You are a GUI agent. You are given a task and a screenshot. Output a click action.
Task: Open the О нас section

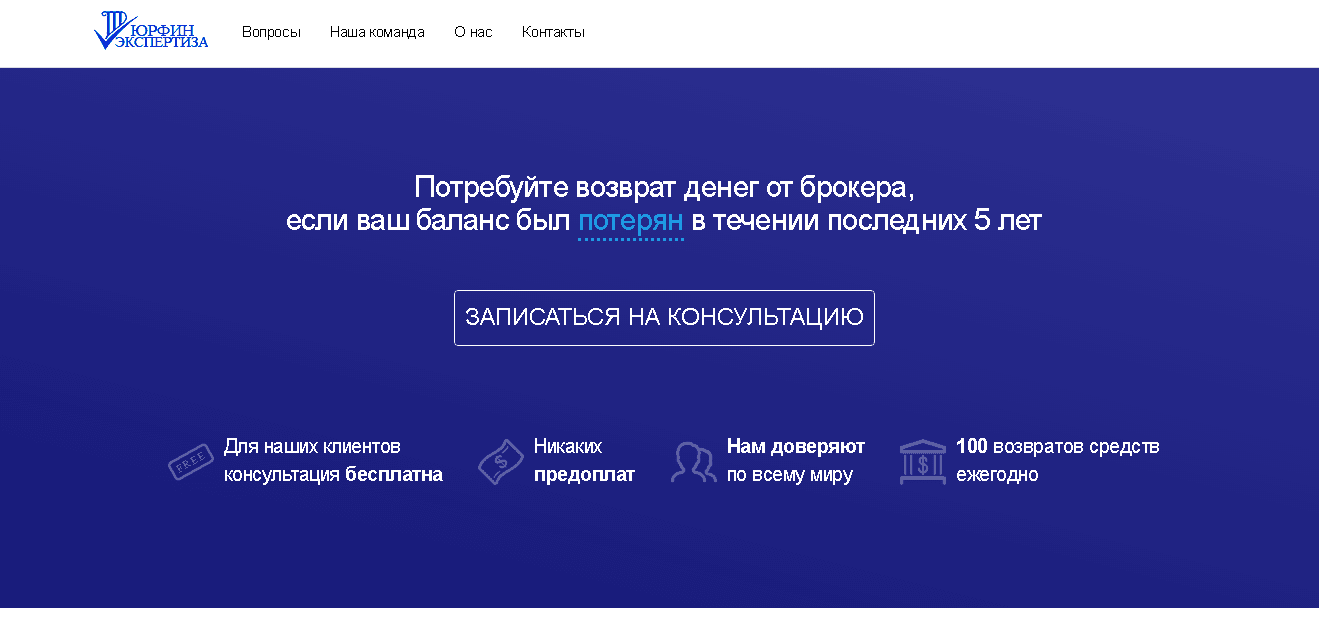(x=473, y=32)
